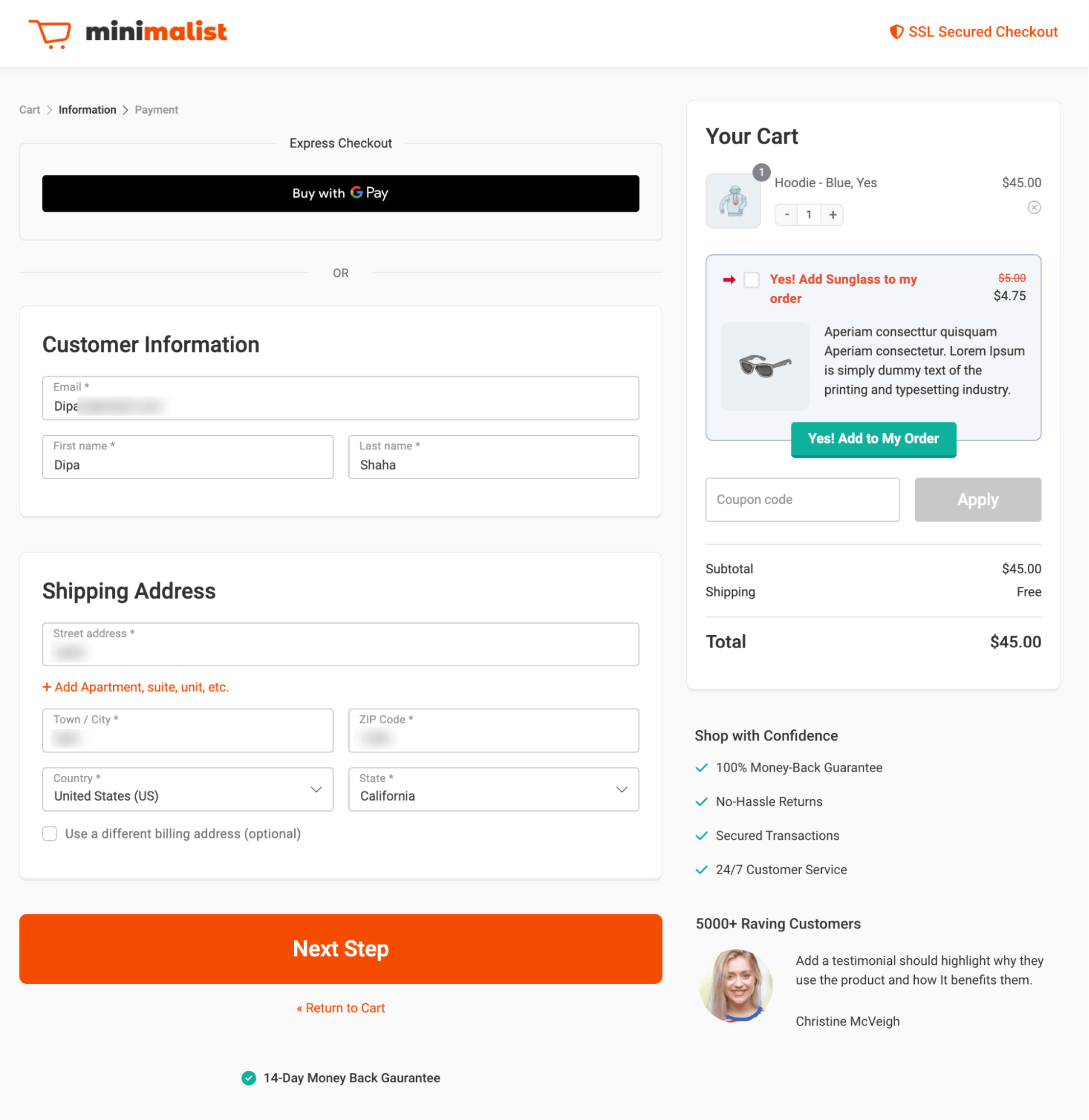Screen dimensions: 1089x1120
Task: Click Return to Cart link
Action: [x=340, y=1007]
